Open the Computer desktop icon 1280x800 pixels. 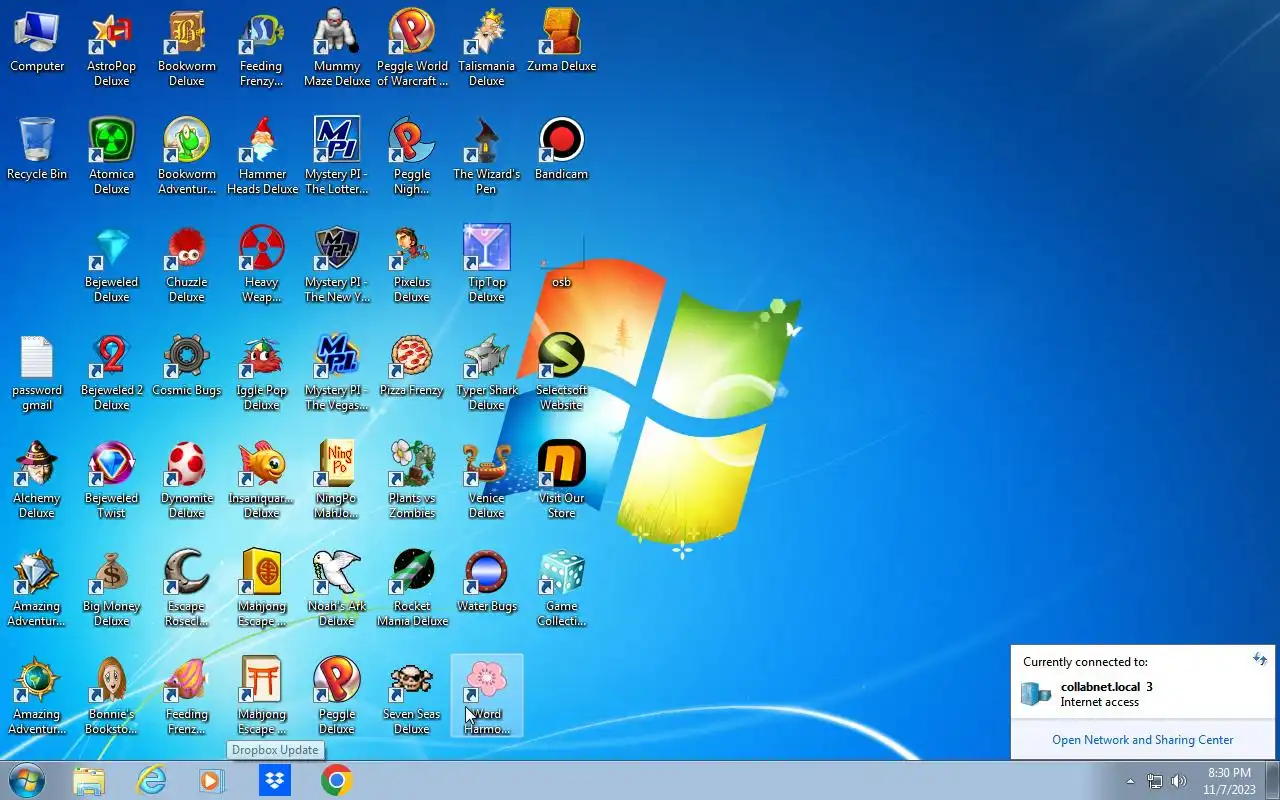[x=37, y=42]
